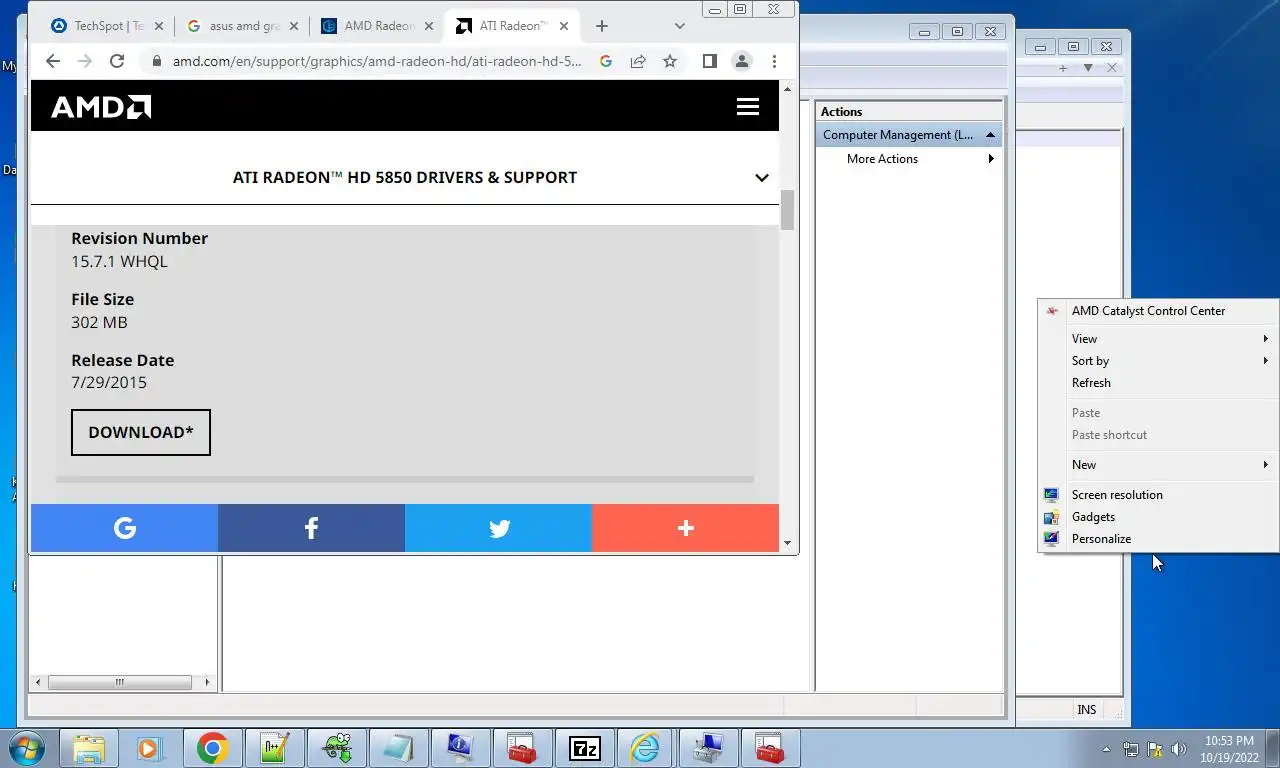Share the page on Facebook

[311, 528]
